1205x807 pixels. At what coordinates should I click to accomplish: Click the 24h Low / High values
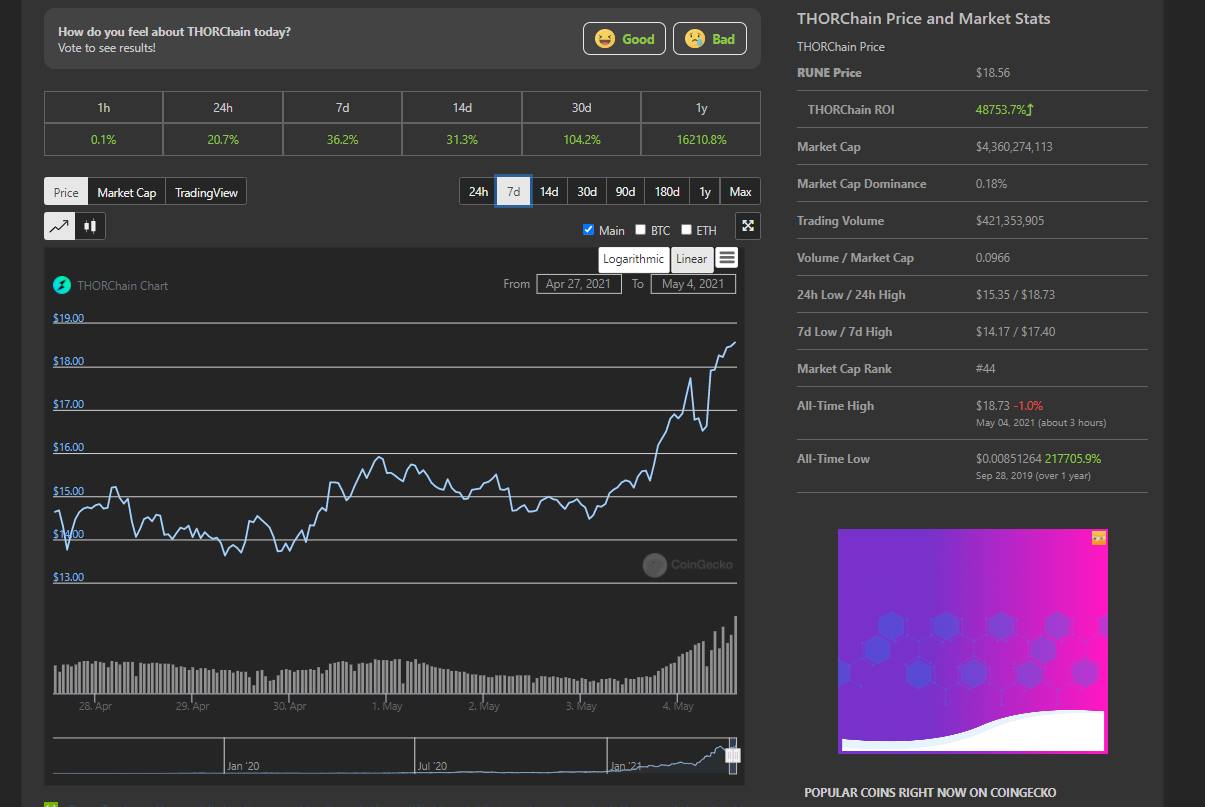(x=1016, y=295)
